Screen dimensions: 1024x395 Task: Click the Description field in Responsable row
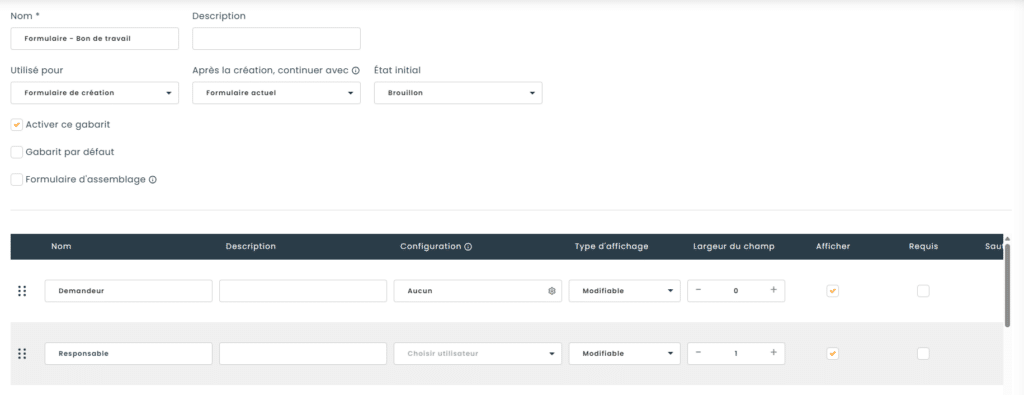303,353
